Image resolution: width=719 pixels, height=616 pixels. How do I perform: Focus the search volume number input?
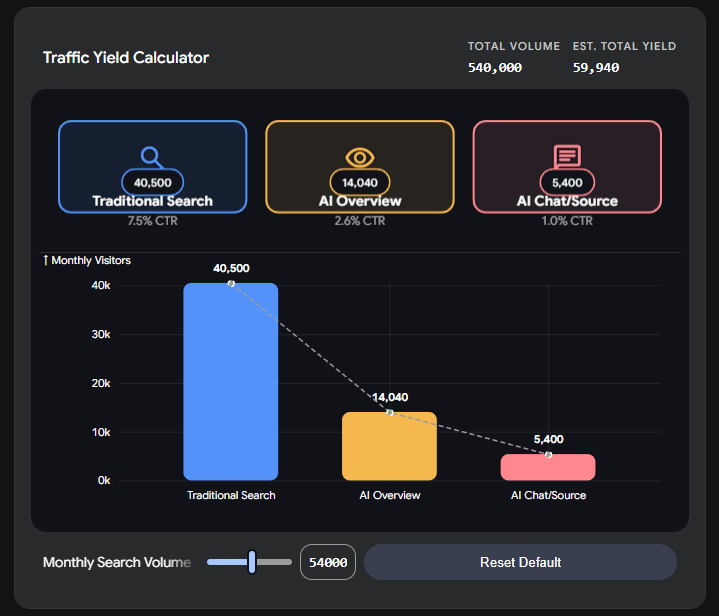[328, 562]
